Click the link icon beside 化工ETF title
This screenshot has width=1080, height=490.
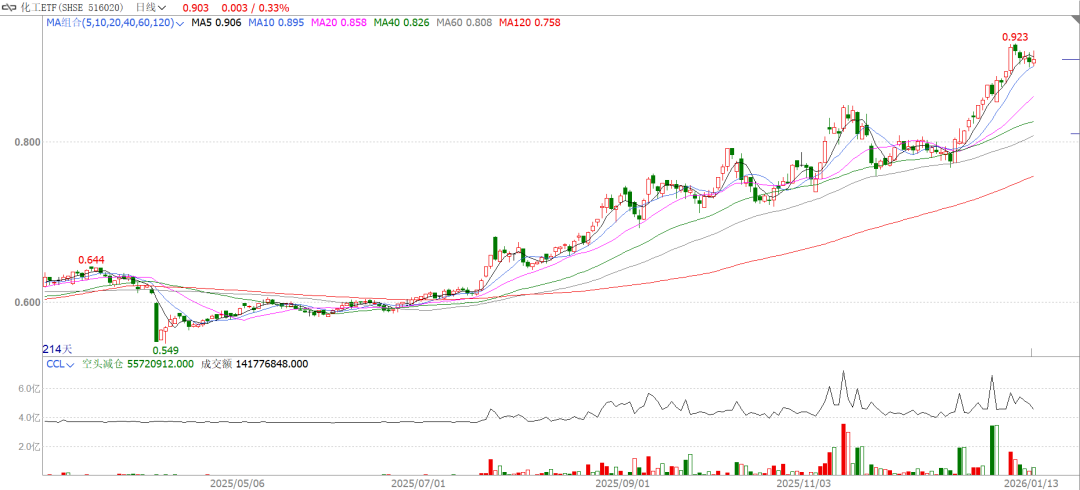[x=10, y=7]
